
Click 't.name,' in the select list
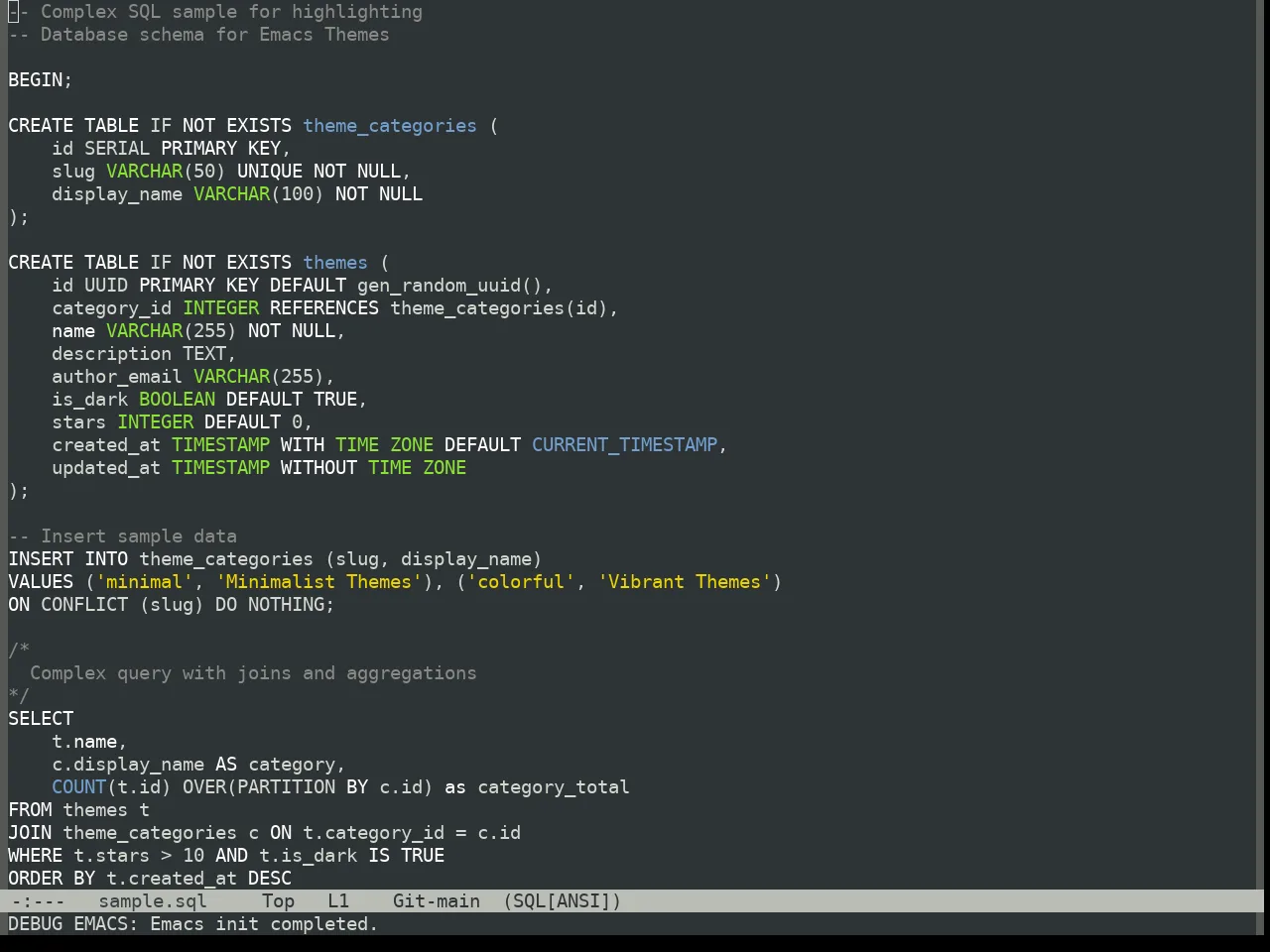pyautogui.click(x=90, y=742)
